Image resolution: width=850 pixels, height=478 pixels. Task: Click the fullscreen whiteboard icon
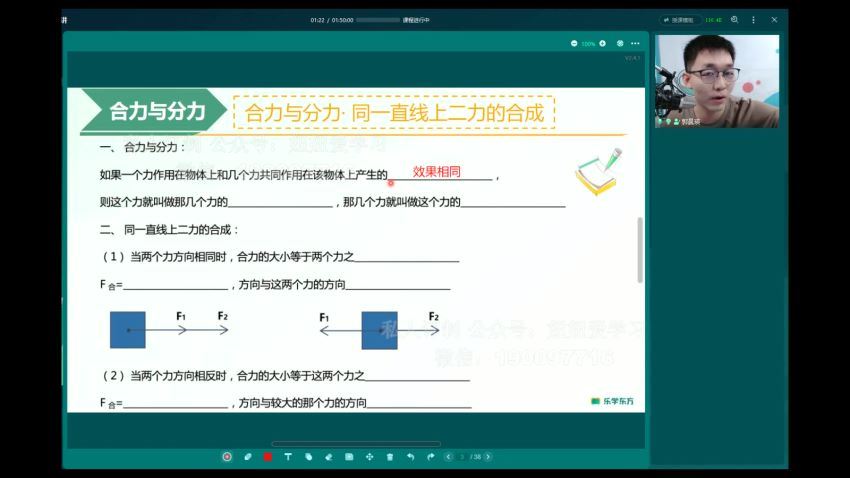[620, 43]
